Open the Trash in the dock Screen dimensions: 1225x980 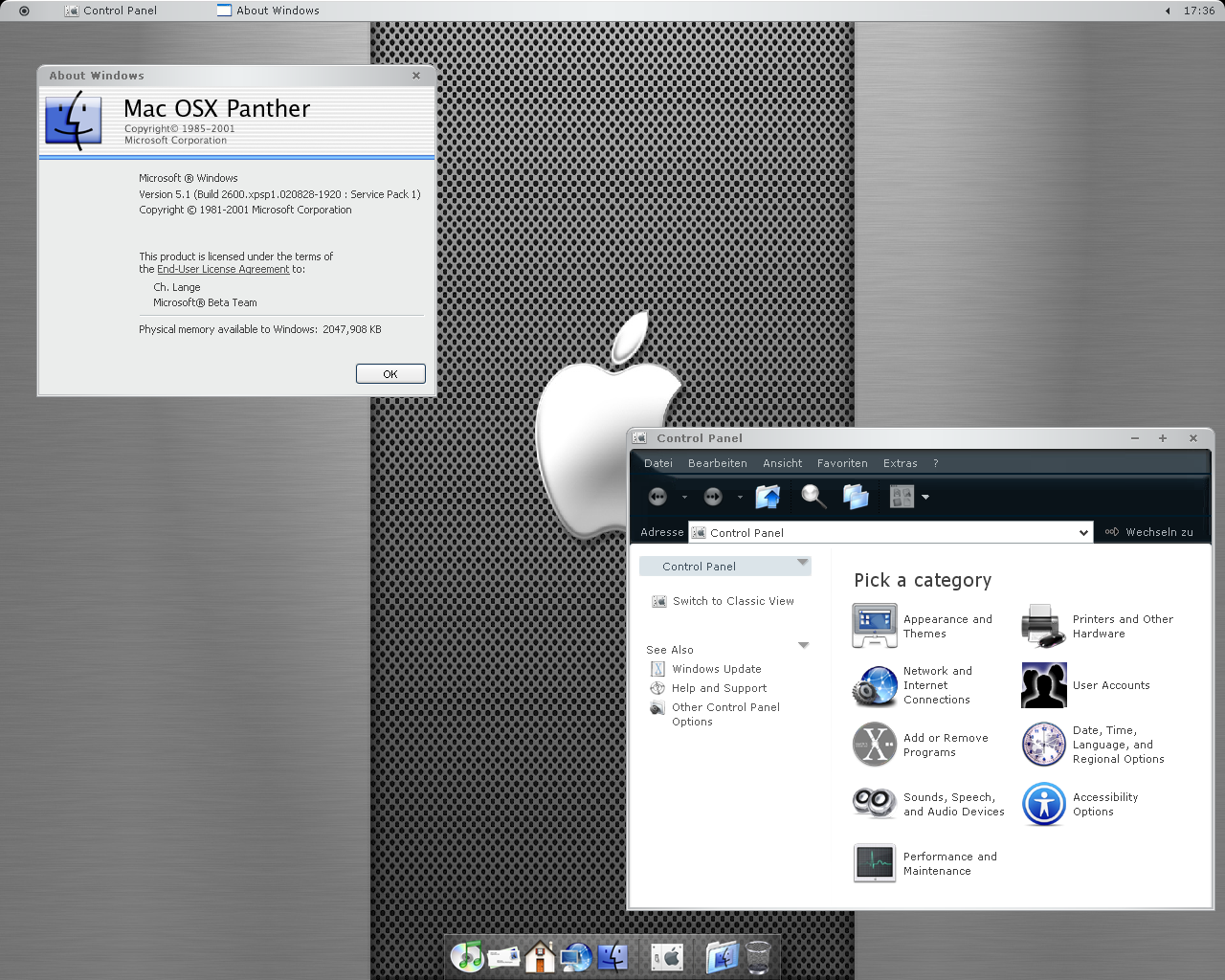point(758,956)
